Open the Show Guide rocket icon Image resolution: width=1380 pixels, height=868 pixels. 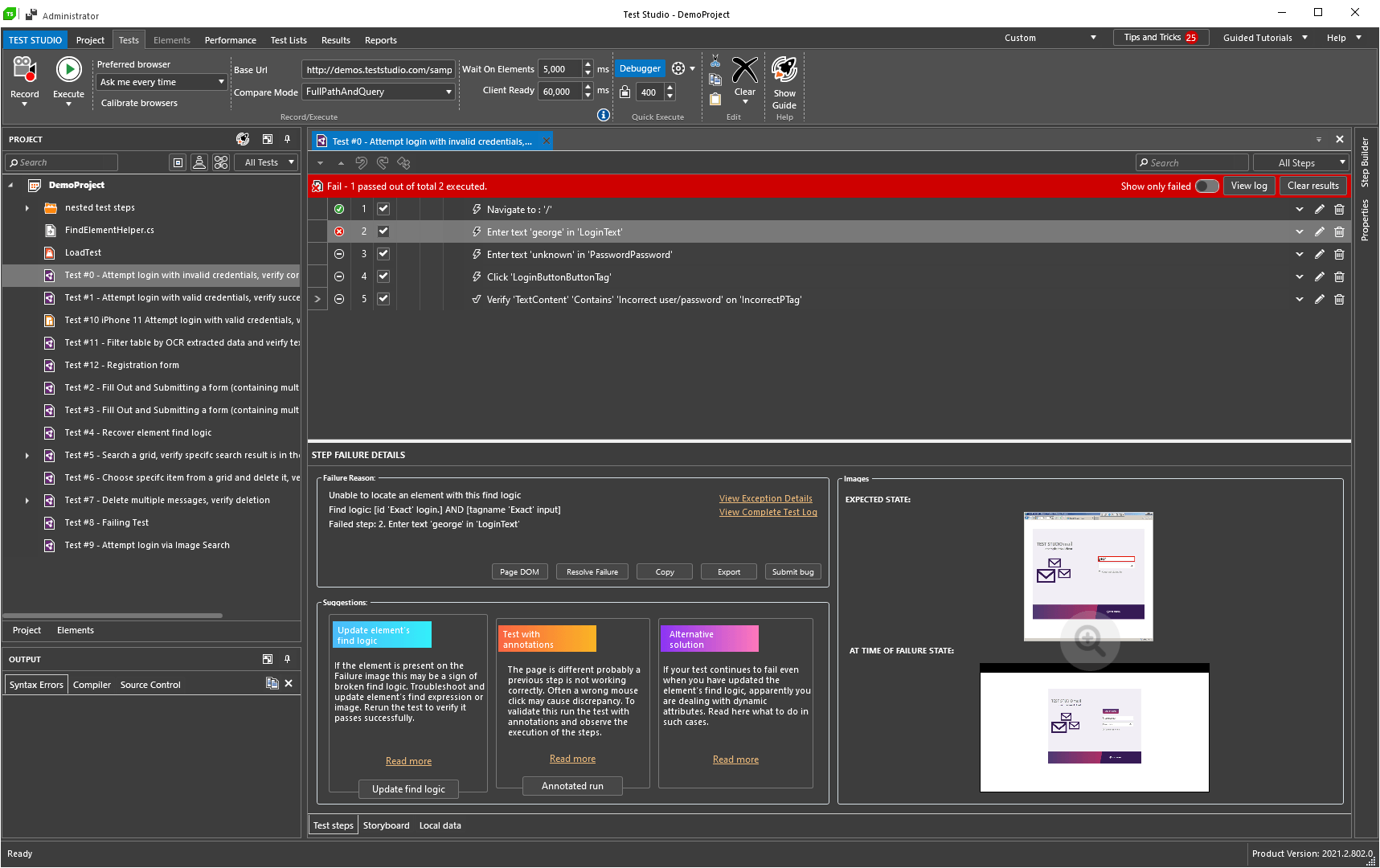pyautogui.click(x=784, y=70)
